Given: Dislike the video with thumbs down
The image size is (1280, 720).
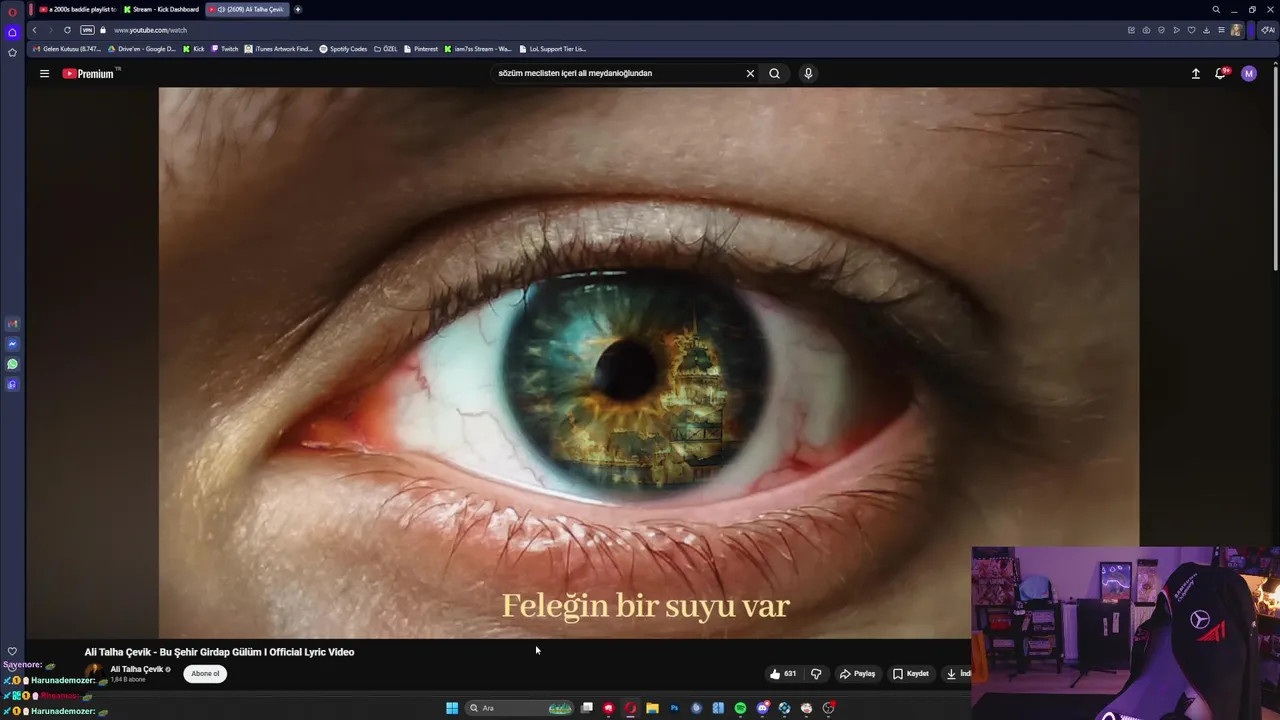Looking at the screenshot, I should tap(816, 674).
